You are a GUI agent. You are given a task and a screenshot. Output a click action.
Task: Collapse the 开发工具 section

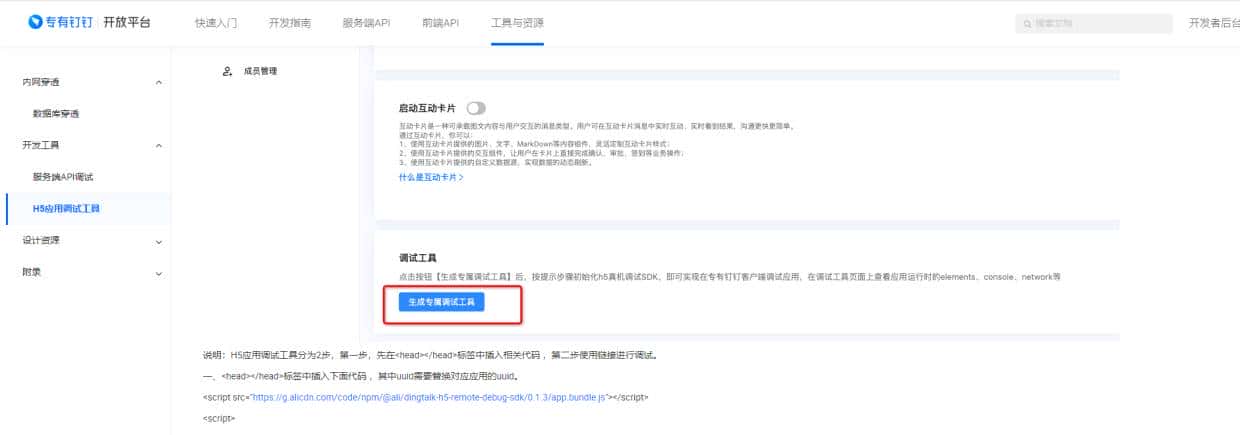[x=159, y=146]
